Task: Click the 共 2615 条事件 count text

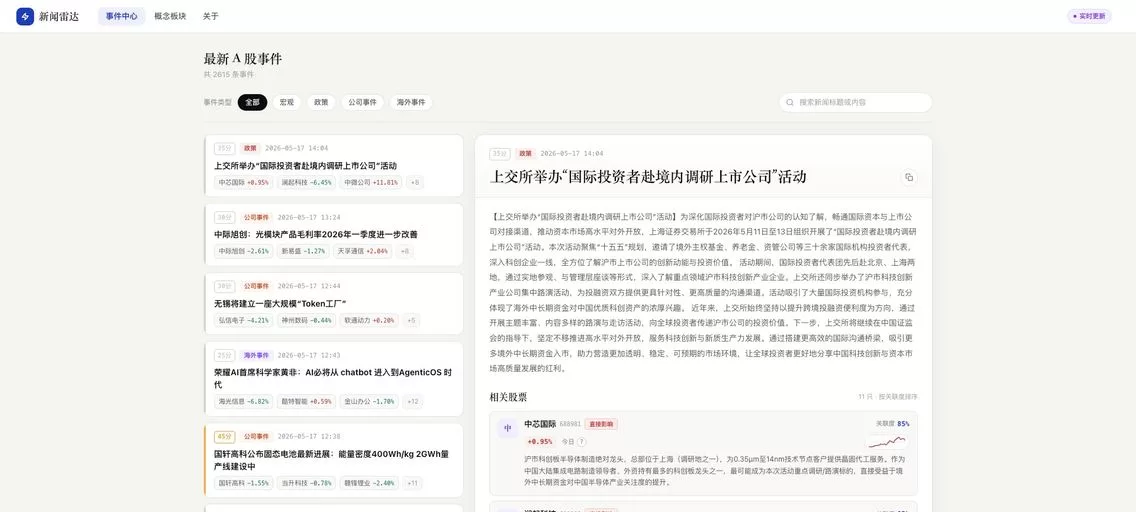Action: [229, 75]
